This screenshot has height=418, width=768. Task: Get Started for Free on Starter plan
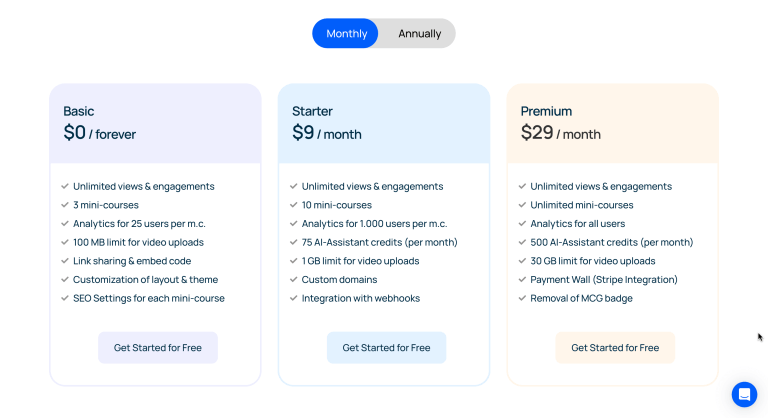(386, 348)
